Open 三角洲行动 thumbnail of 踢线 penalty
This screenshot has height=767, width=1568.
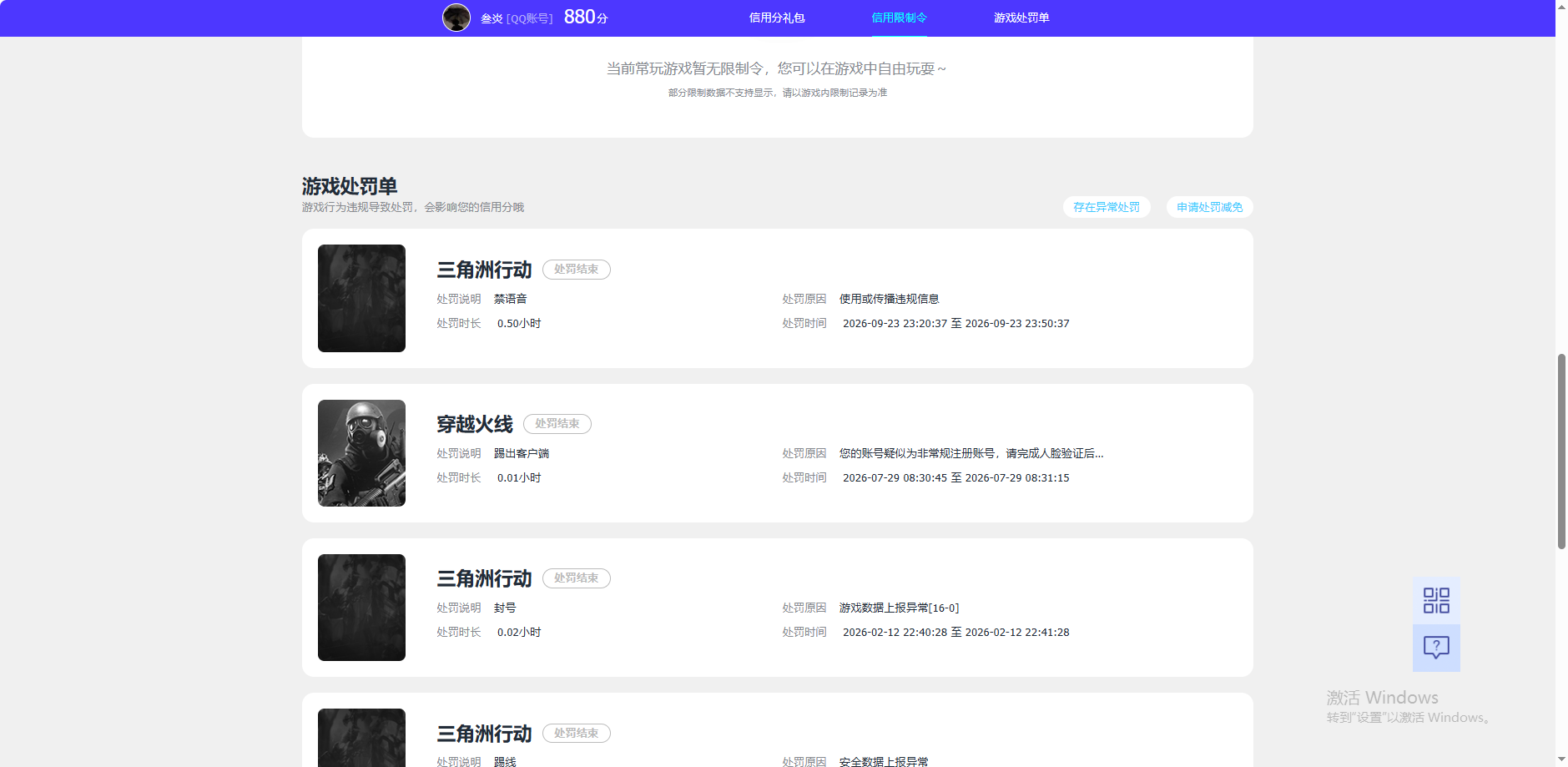(x=361, y=738)
